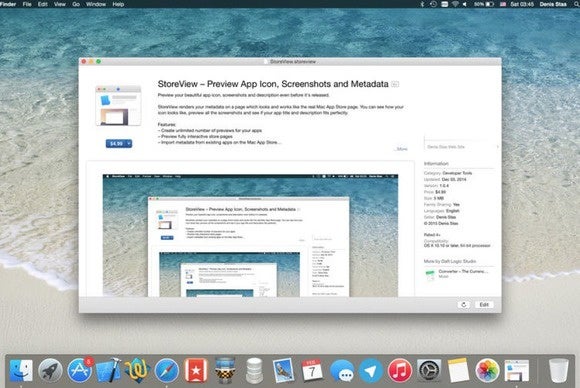Open Time Machine menu bar icon
The image size is (580, 388).
[433, 4]
